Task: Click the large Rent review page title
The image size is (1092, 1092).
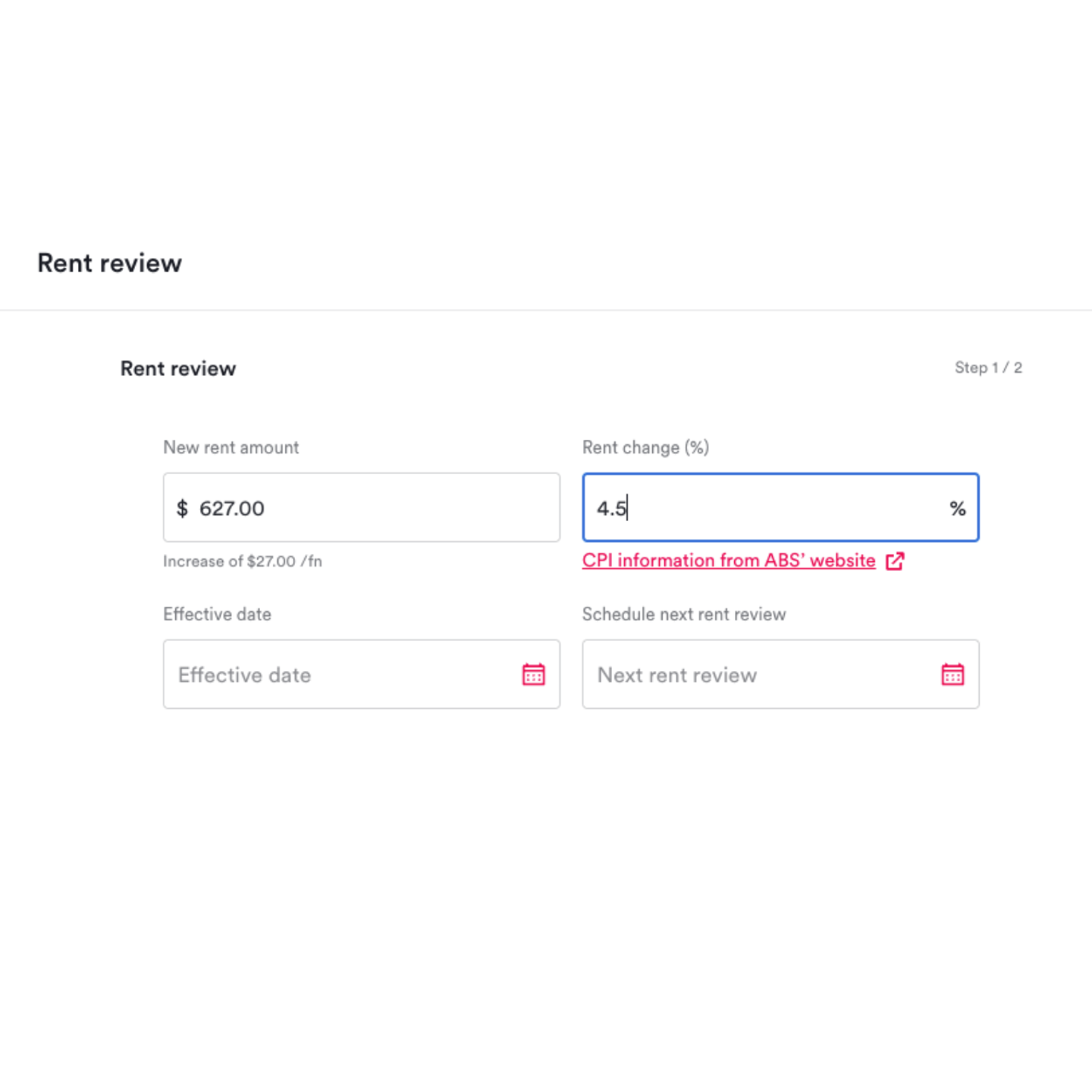Action: (x=110, y=263)
